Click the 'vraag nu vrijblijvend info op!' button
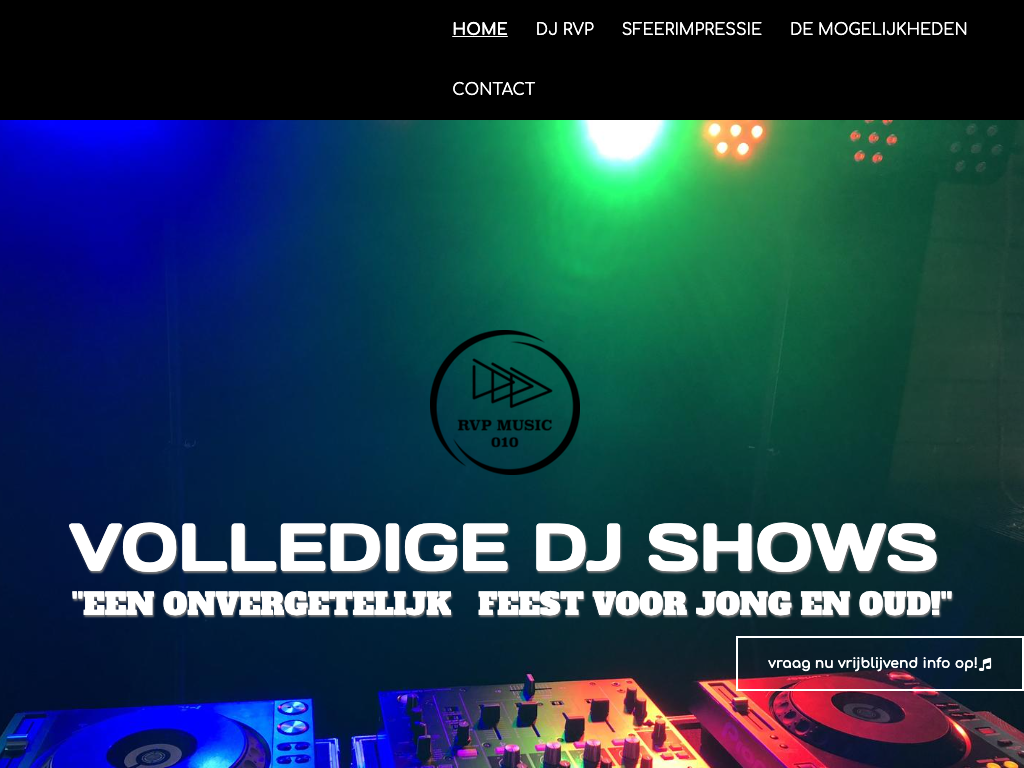This screenshot has height=768, width=1024. coord(879,664)
